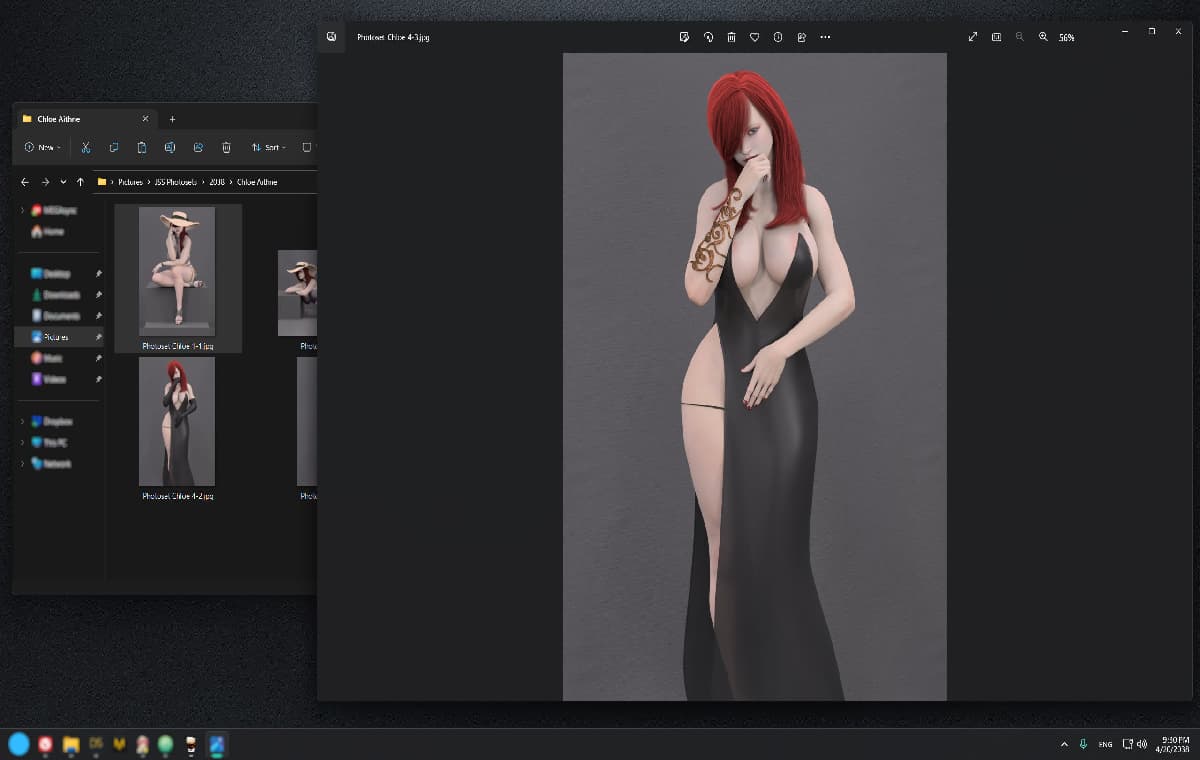Screen dimensions: 1200x760
Task: Open Home in the navigation pane
Action: pos(54,231)
